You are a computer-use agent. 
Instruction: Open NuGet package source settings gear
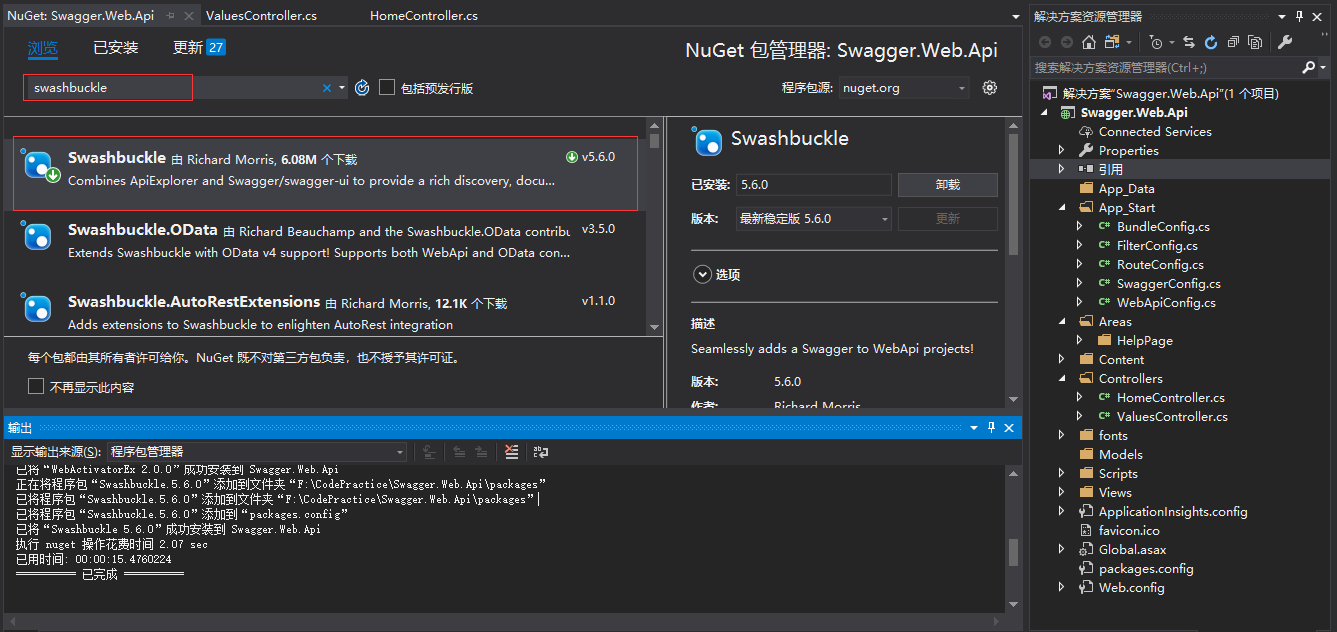[x=990, y=88]
